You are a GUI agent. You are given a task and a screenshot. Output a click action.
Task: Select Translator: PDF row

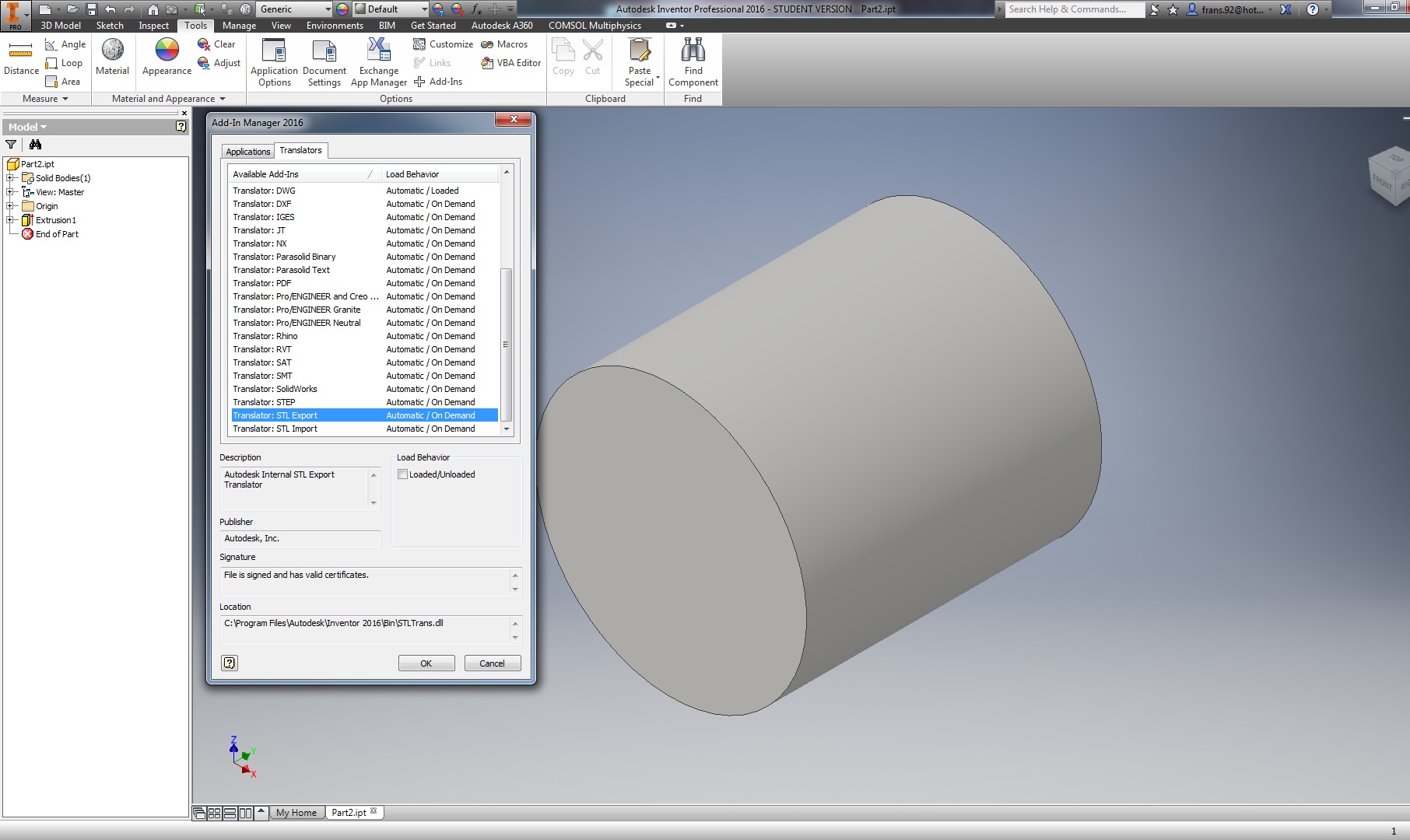364,283
